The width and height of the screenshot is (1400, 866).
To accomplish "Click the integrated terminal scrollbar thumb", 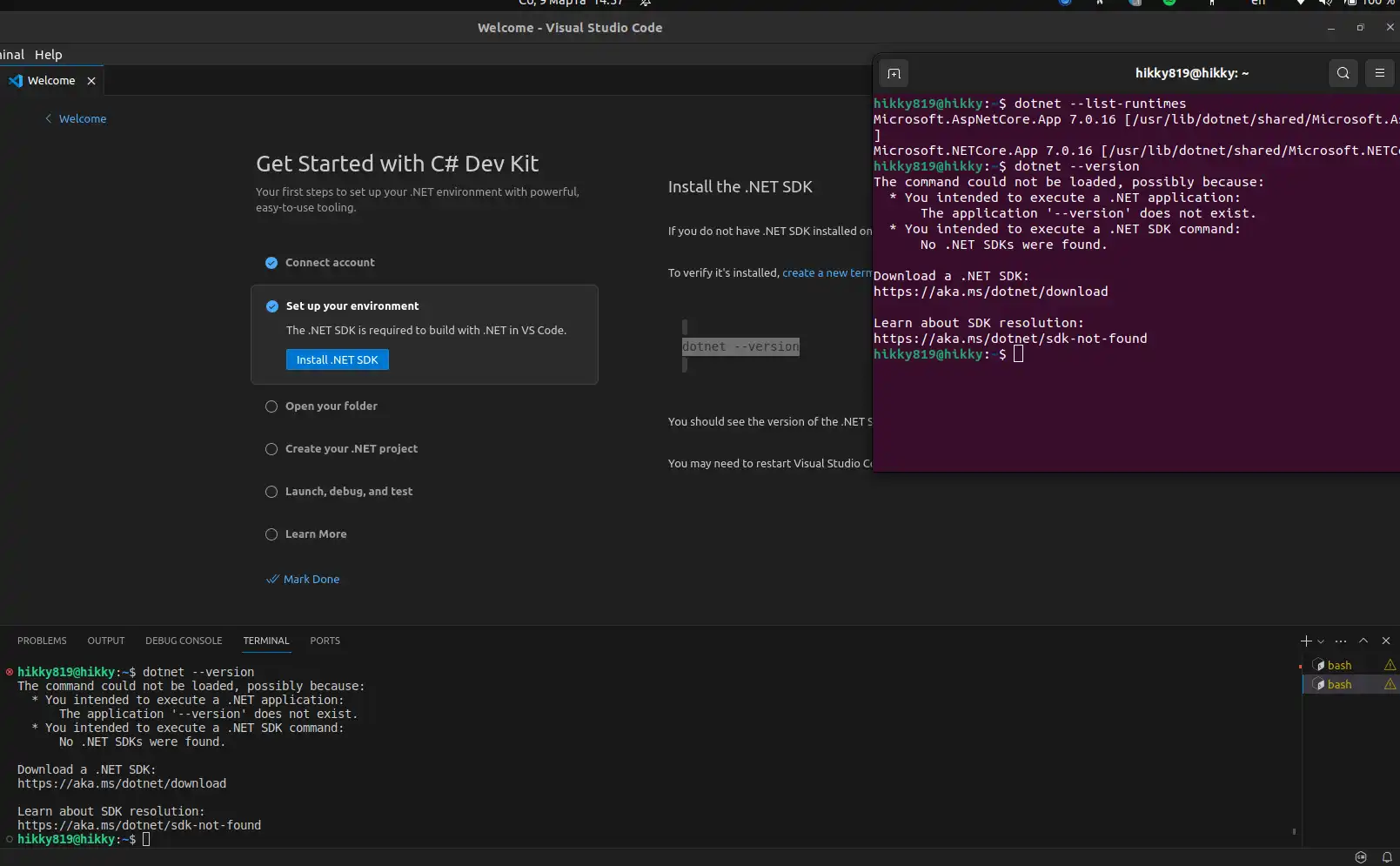I will tap(1294, 831).
